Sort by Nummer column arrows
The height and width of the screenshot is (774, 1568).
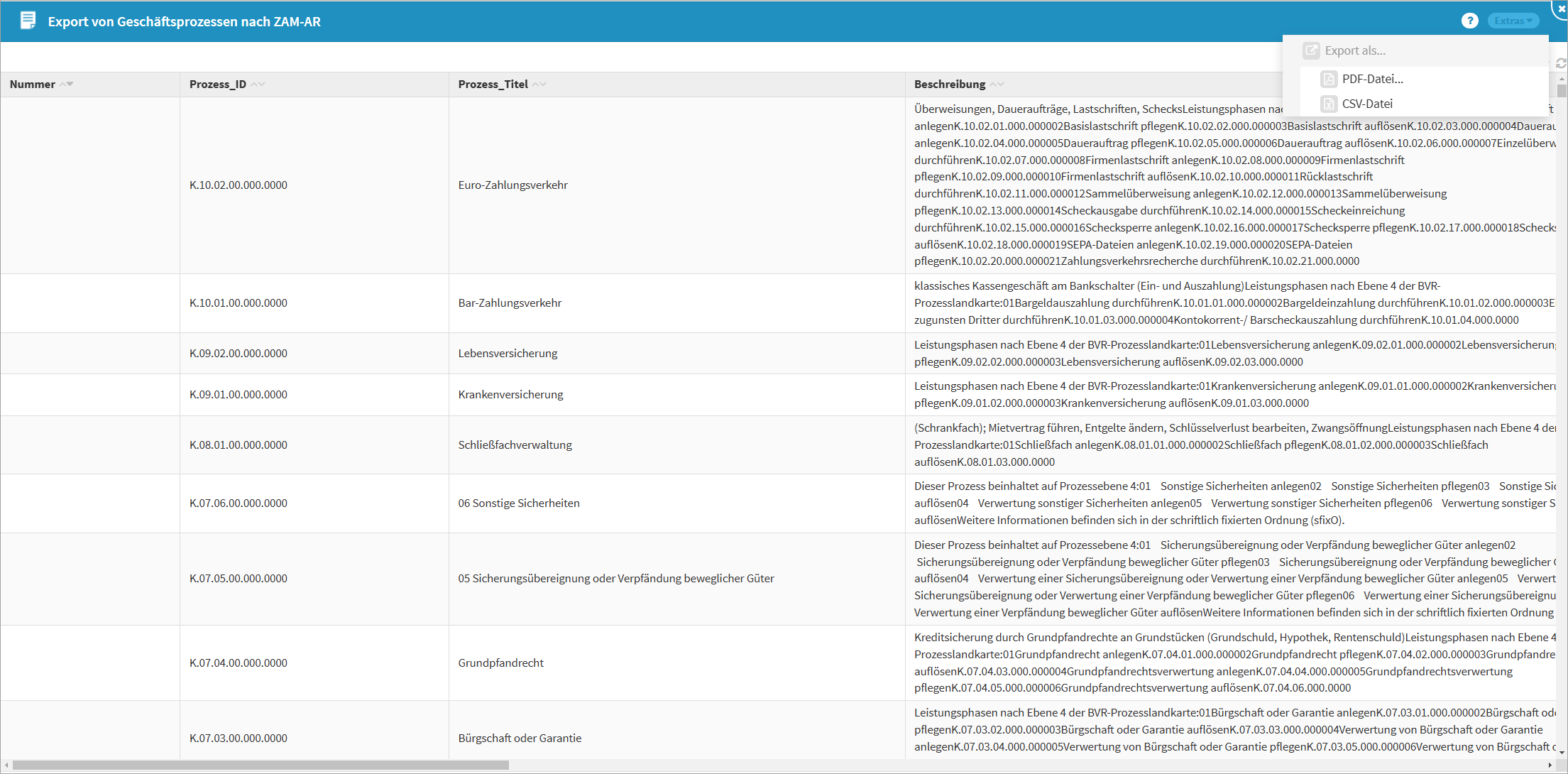pyautogui.click(x=67, y=85)
